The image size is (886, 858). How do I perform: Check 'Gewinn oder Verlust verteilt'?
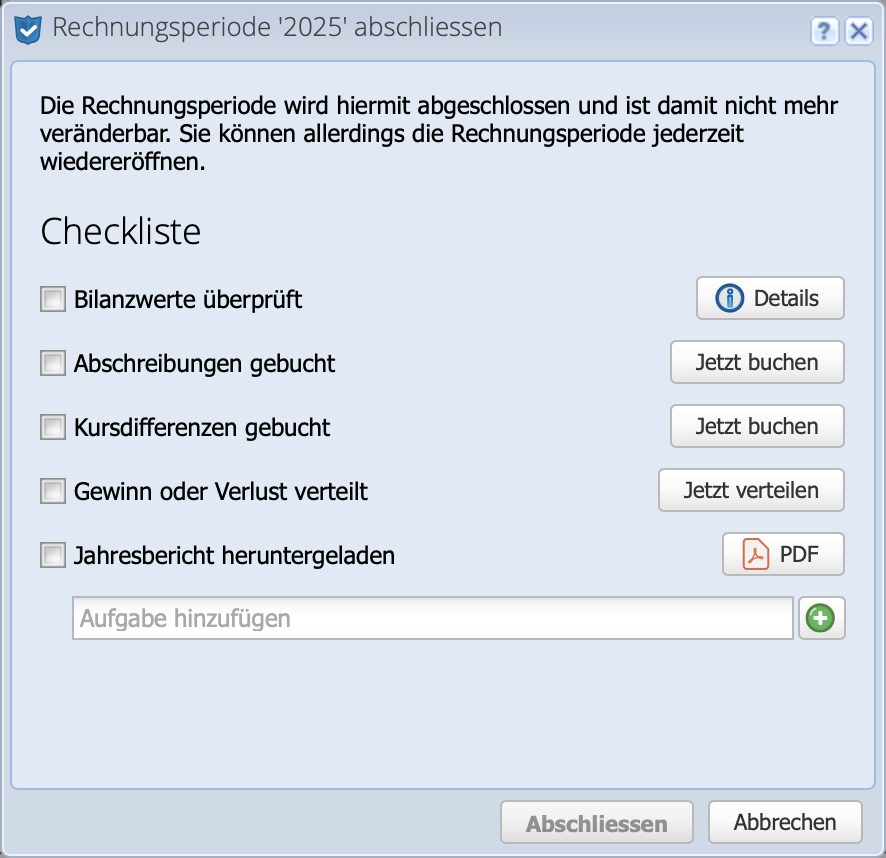(x=52, y=491)
